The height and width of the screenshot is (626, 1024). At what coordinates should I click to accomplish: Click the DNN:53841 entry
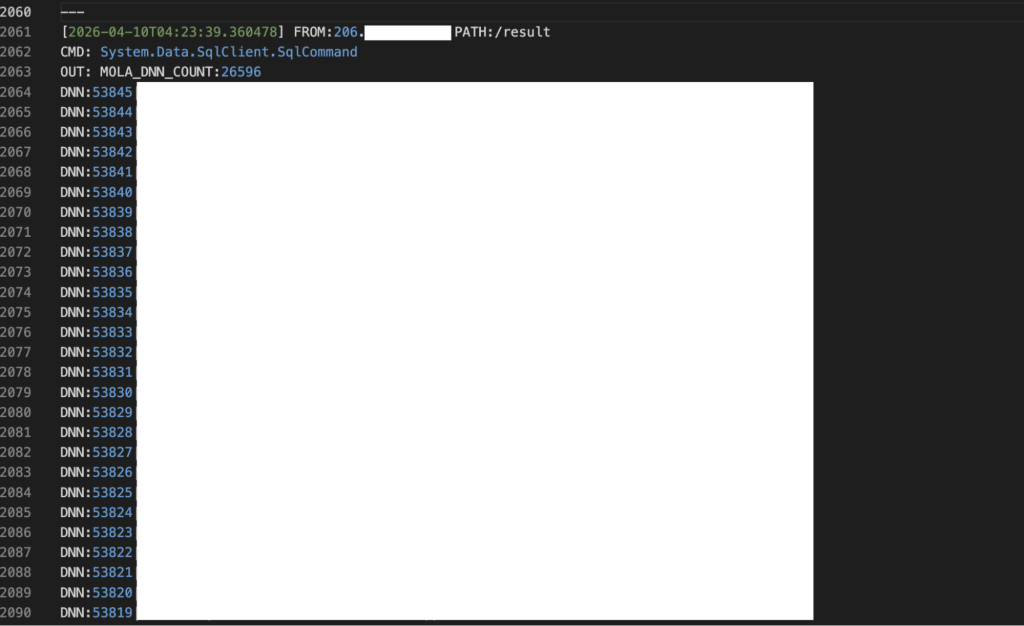96,172
